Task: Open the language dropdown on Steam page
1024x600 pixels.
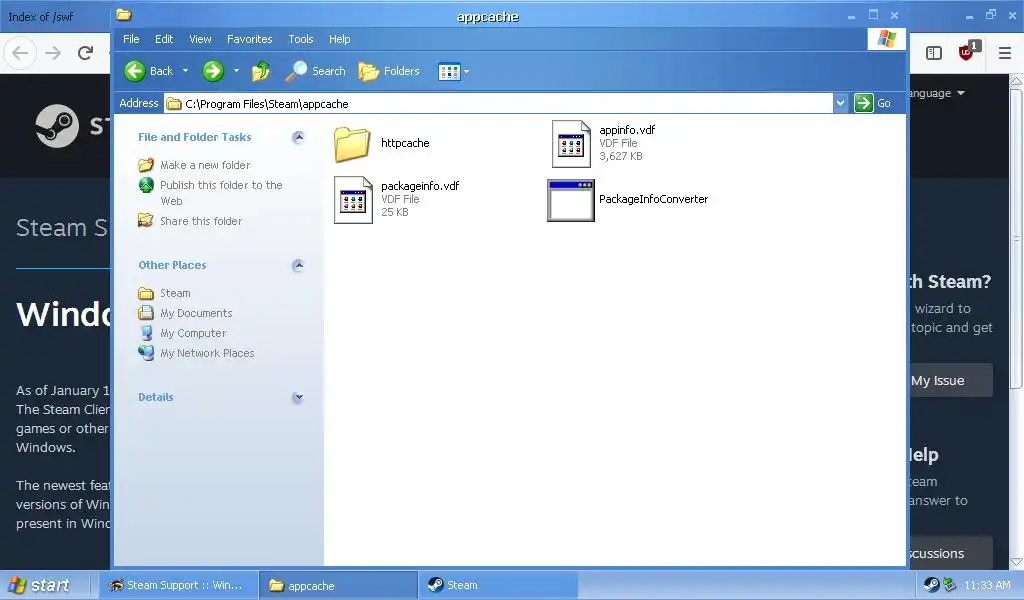Action: pos(938,93)
